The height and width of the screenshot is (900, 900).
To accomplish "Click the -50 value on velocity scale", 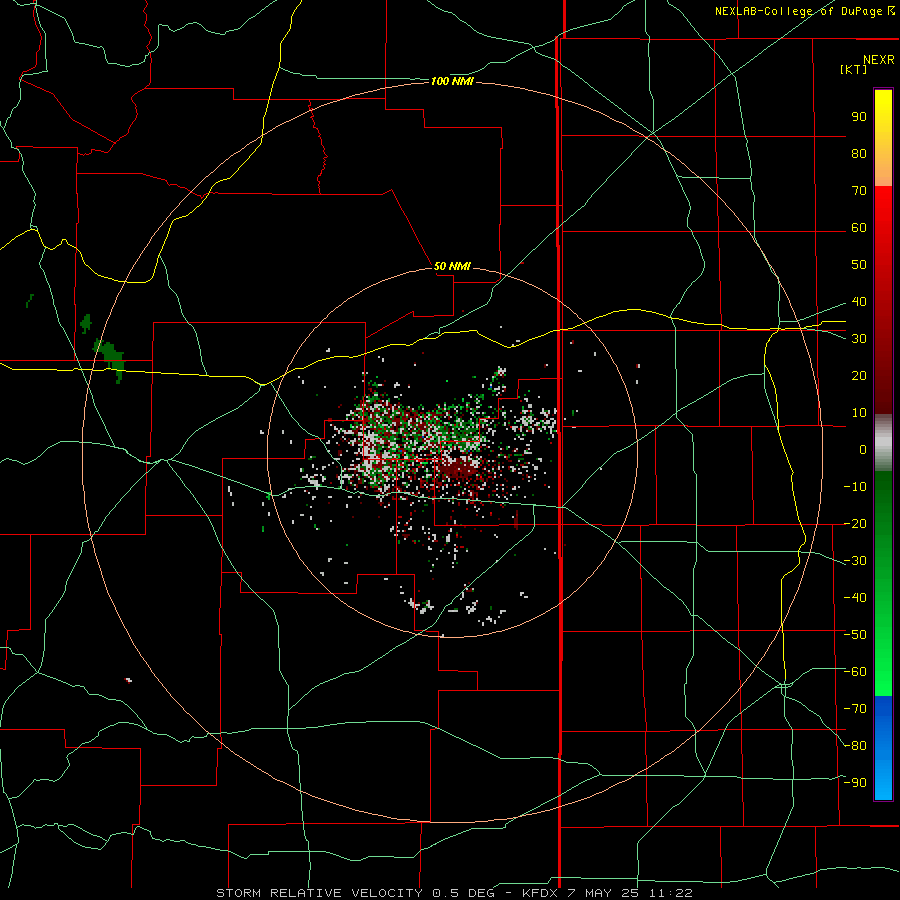I will 855,635.
